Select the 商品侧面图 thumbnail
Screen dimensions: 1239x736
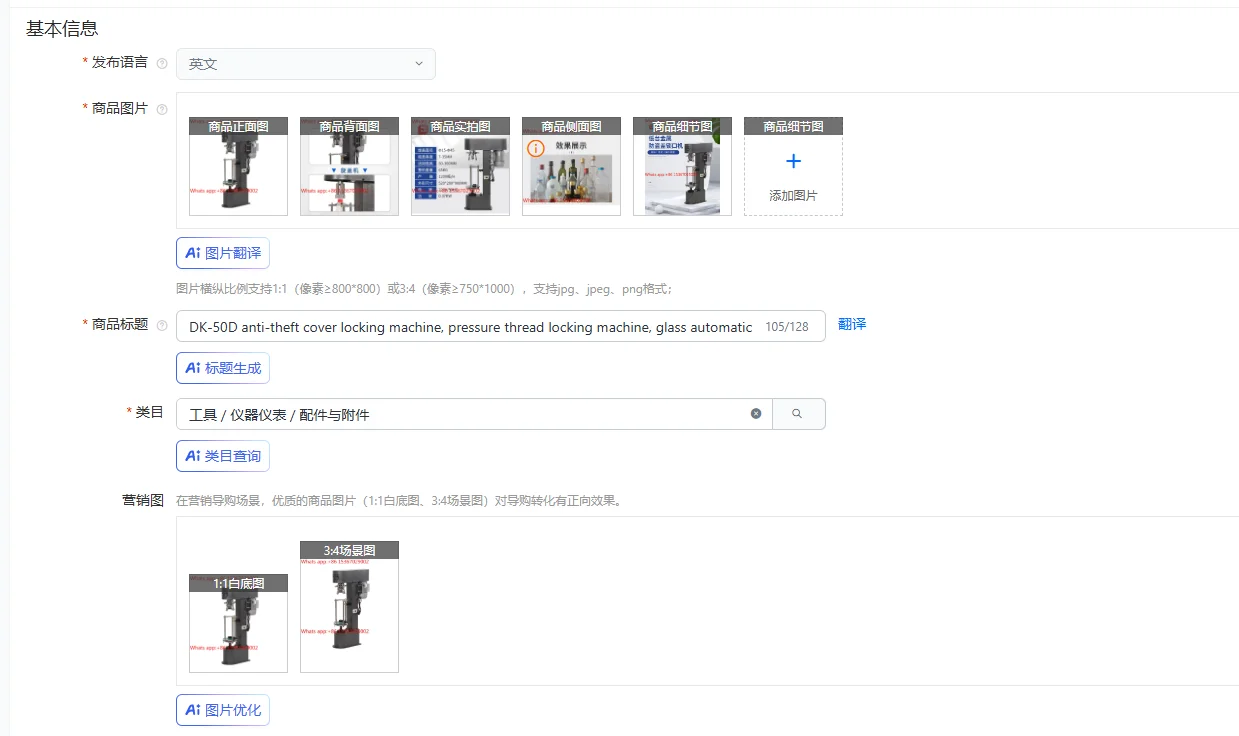pos(571,166)
